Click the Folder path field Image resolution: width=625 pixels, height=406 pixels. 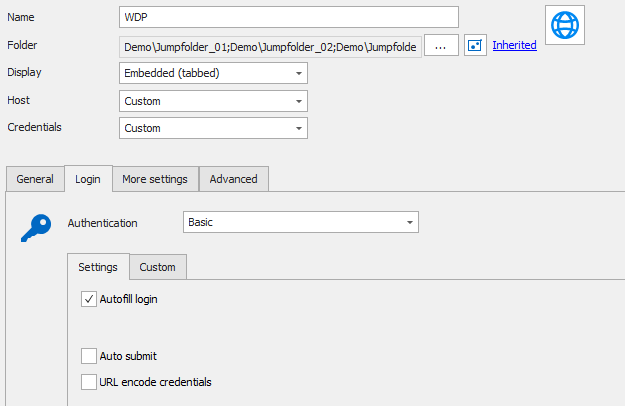point(270,47)
